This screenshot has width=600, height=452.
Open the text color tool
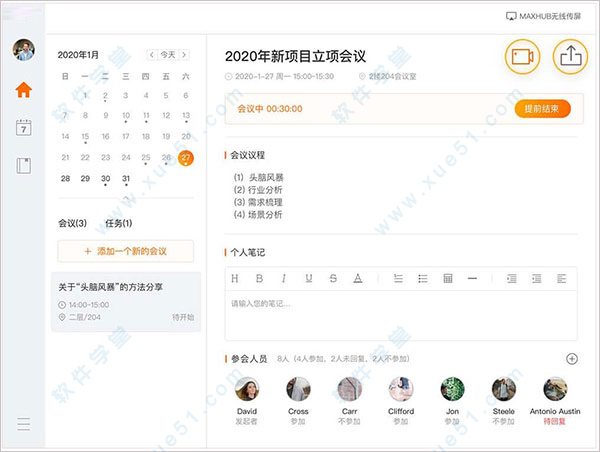coord(358,279)
